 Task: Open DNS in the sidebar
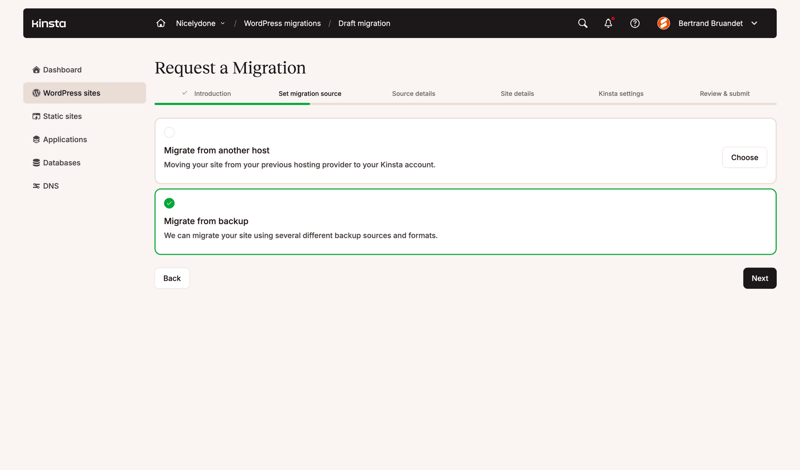click(x=50, y=186)
